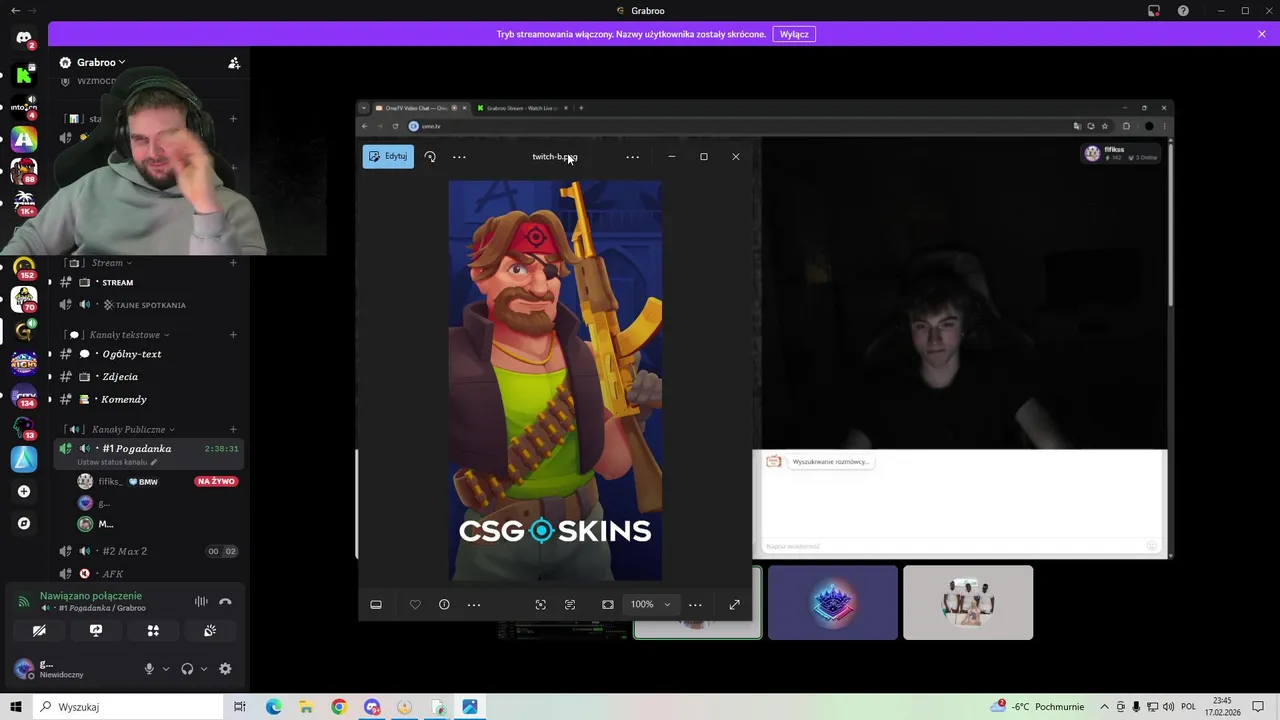
Task: Open the 100% zoom dropdown
Action: (x=650, y=605)
